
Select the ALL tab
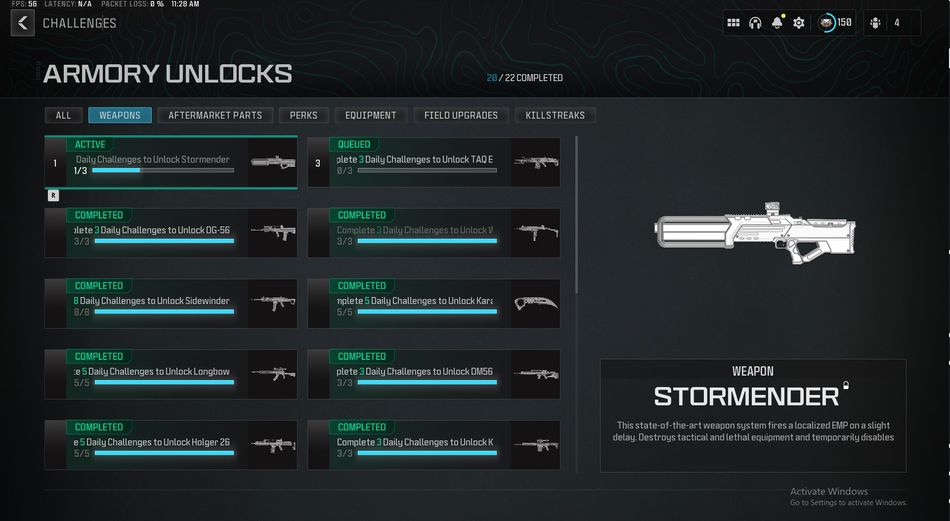coord(63,115)
